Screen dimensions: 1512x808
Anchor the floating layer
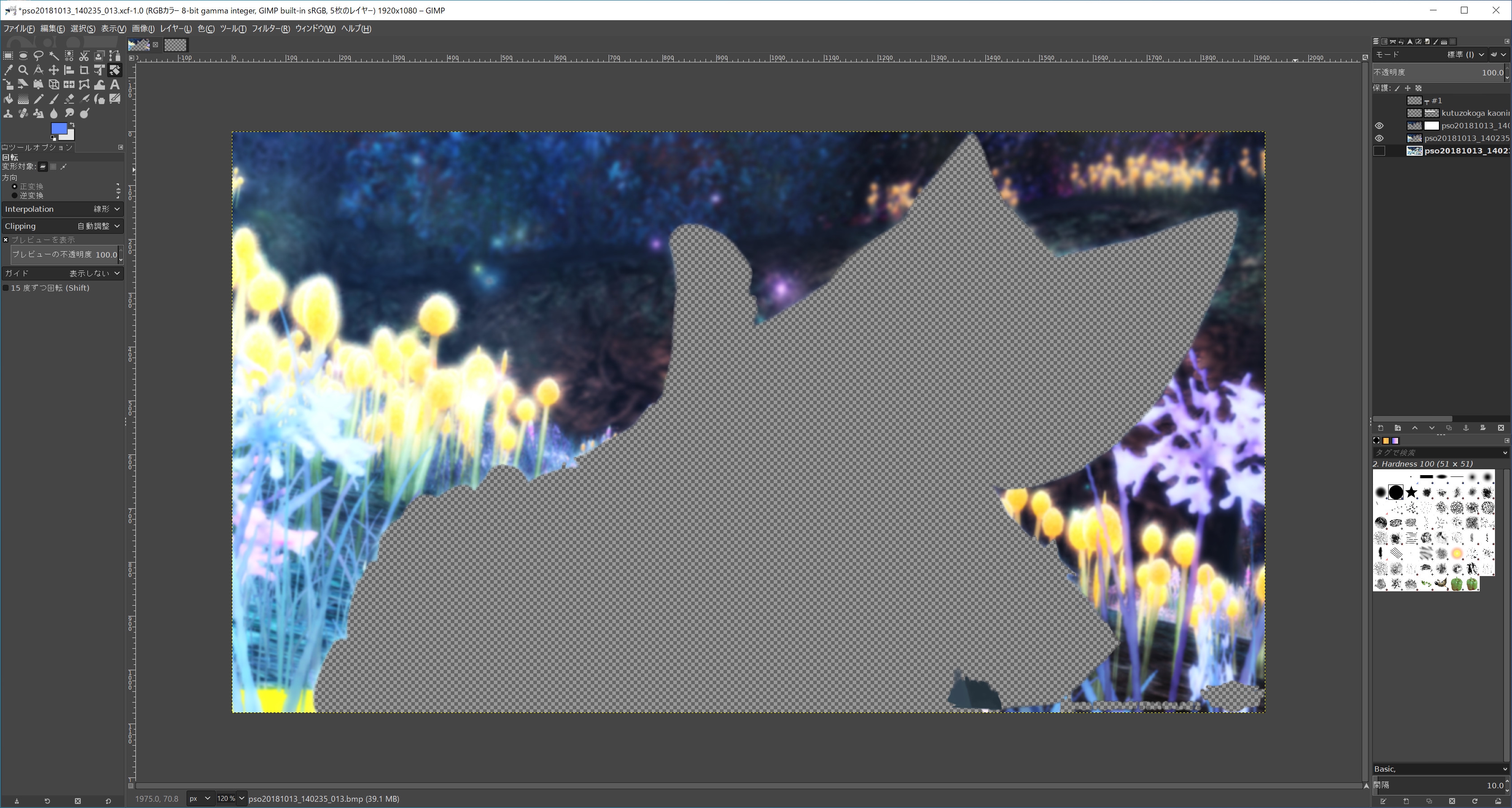(x=1466, y=428)
